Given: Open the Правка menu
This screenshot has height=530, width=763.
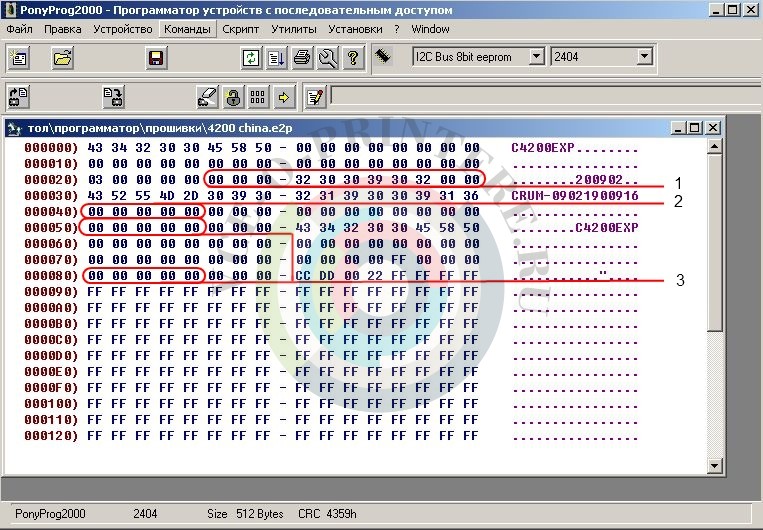Looking at the screenshot, I should tap(63, 29).
